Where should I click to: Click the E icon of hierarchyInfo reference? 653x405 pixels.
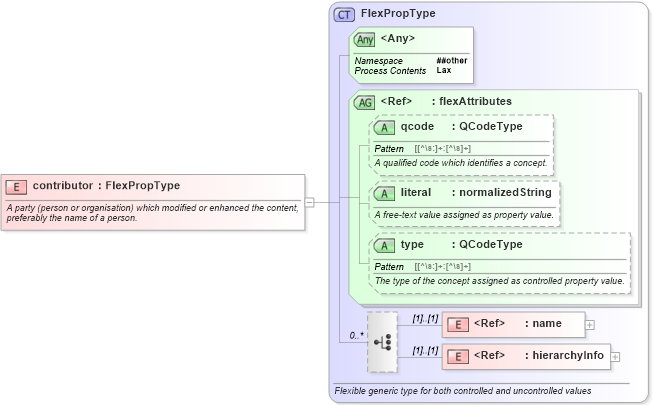(458, 357)
